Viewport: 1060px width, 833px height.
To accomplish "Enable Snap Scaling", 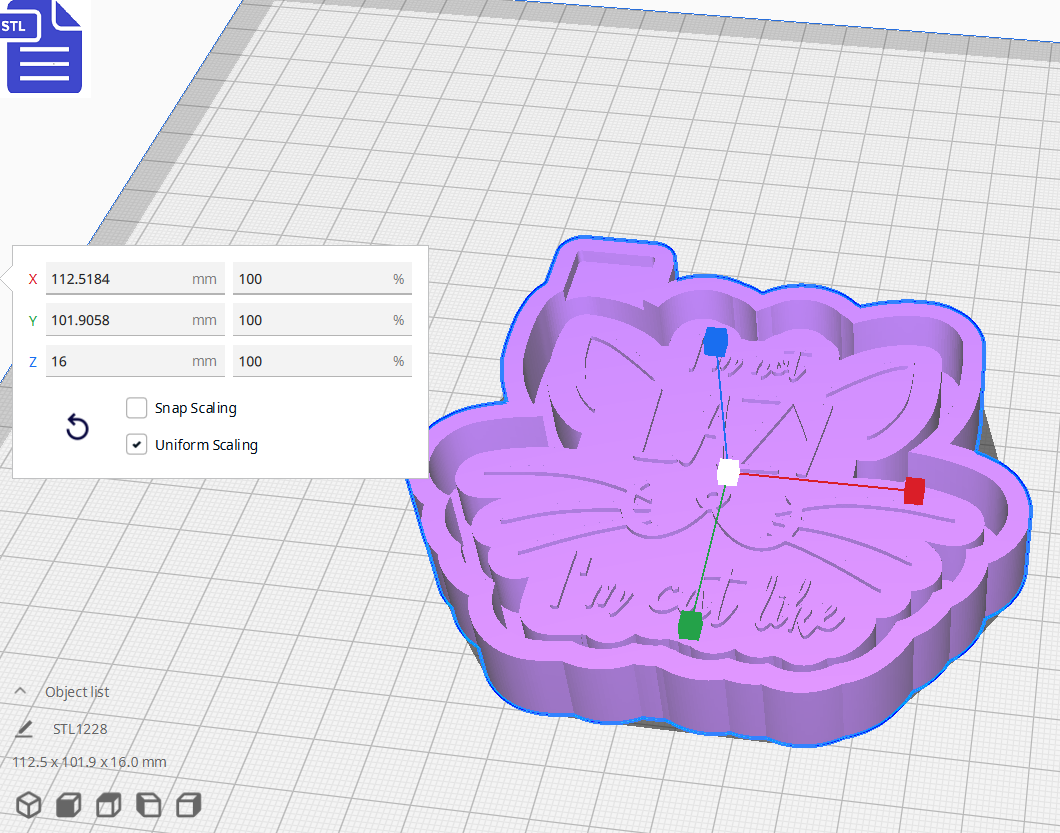I will click(136, 408).
